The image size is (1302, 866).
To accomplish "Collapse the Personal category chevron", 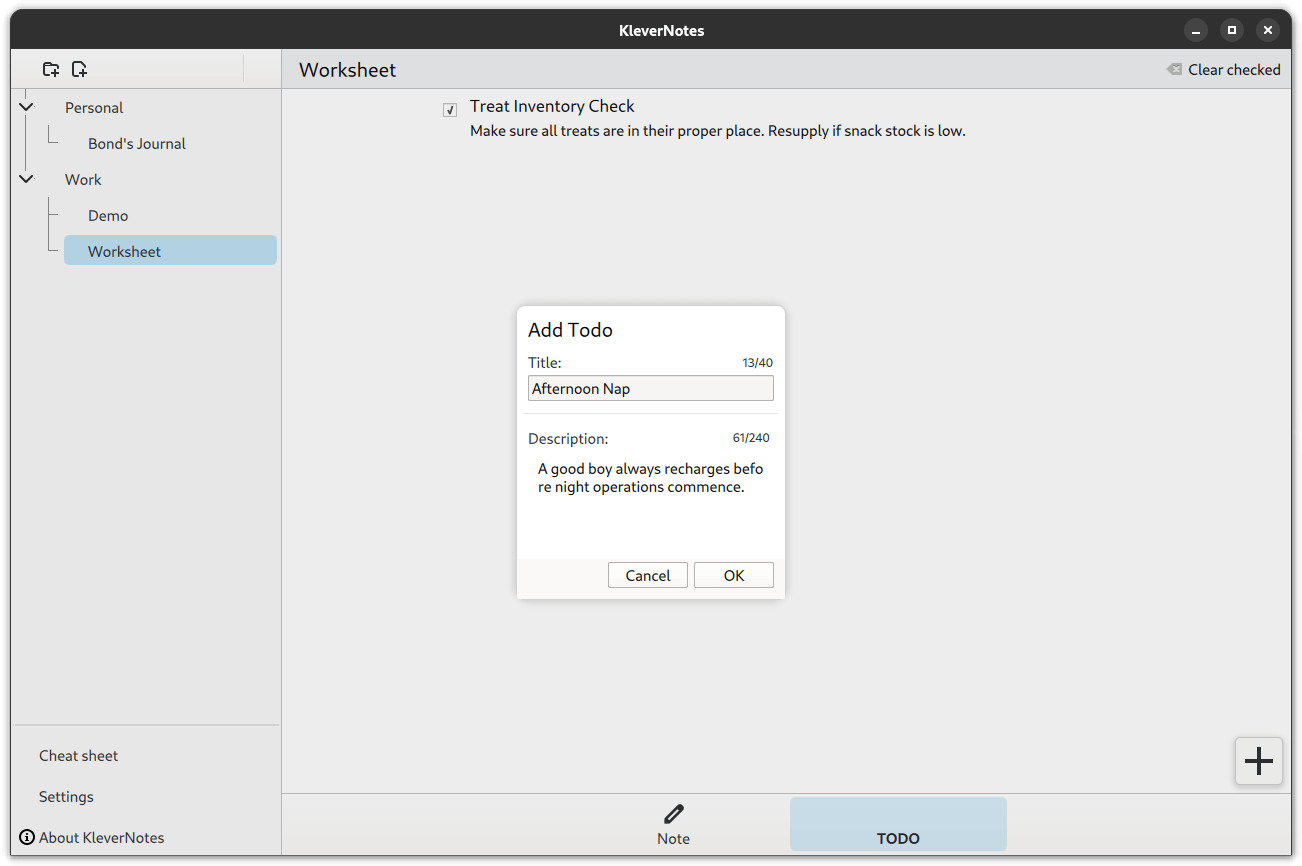I will coord(26,107).
